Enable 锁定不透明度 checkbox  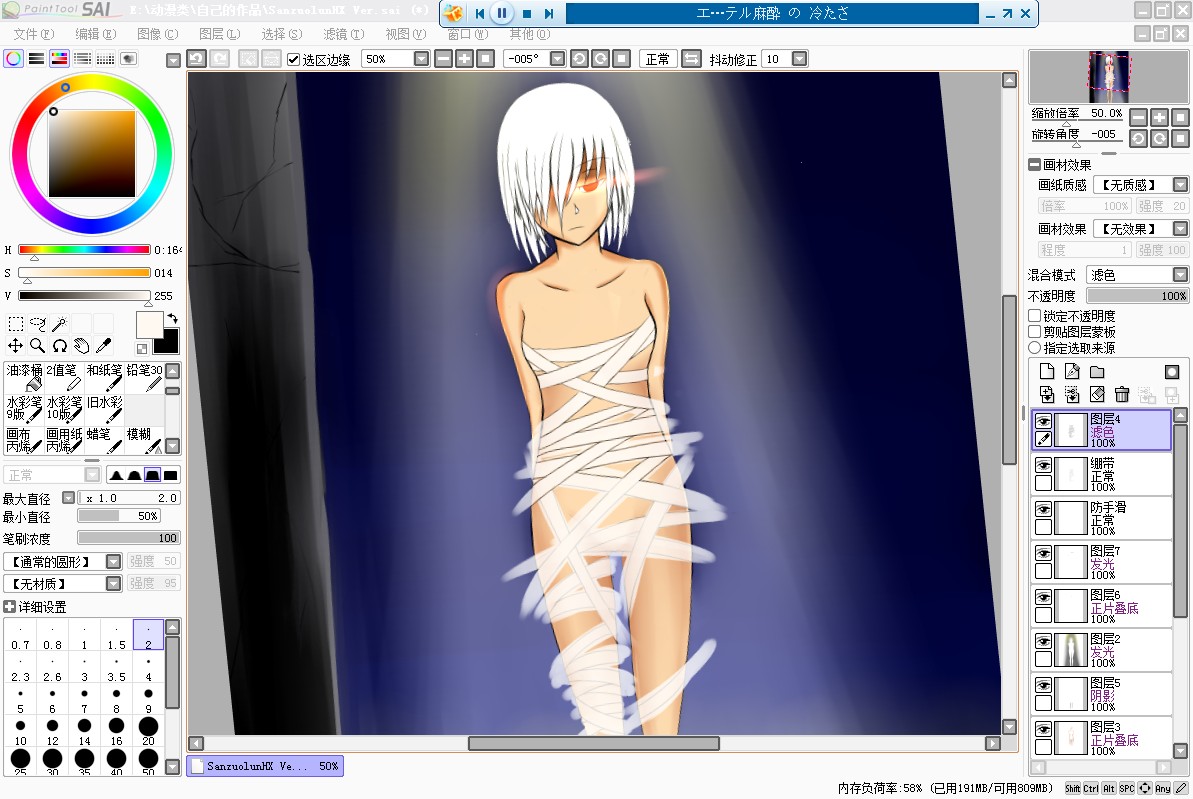(x=1035, y=315)
